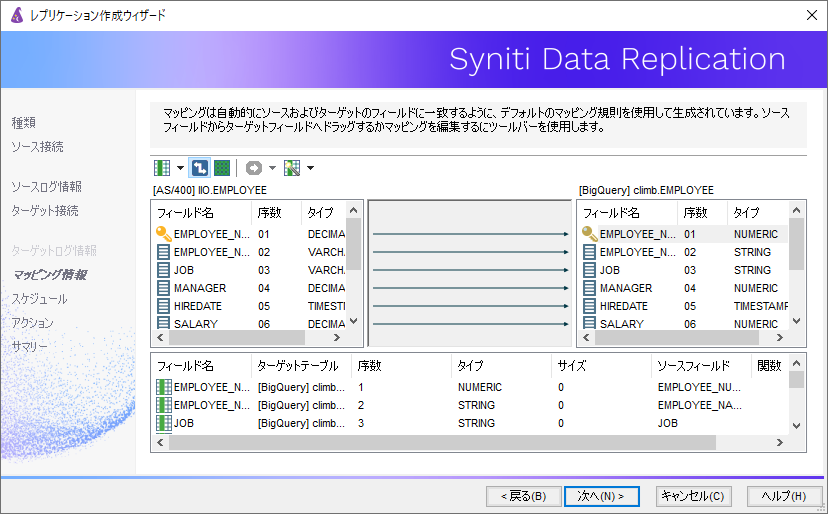The width and height of the screenshot is (828, 514).
Task: Click bottom grid horizontal scrollbar thumb
Action: pyautogui.click(x=442, y=443)
